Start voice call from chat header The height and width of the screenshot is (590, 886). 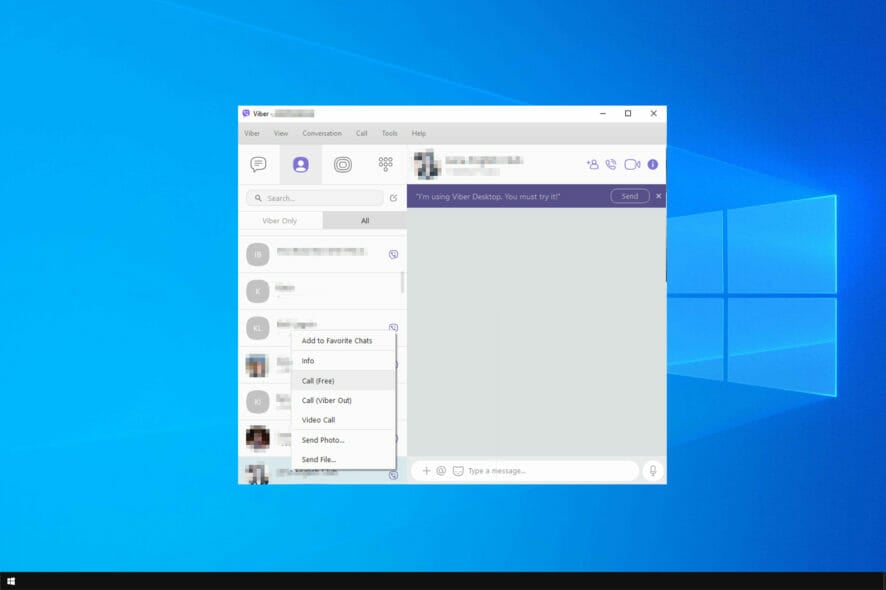coord(611,164)
